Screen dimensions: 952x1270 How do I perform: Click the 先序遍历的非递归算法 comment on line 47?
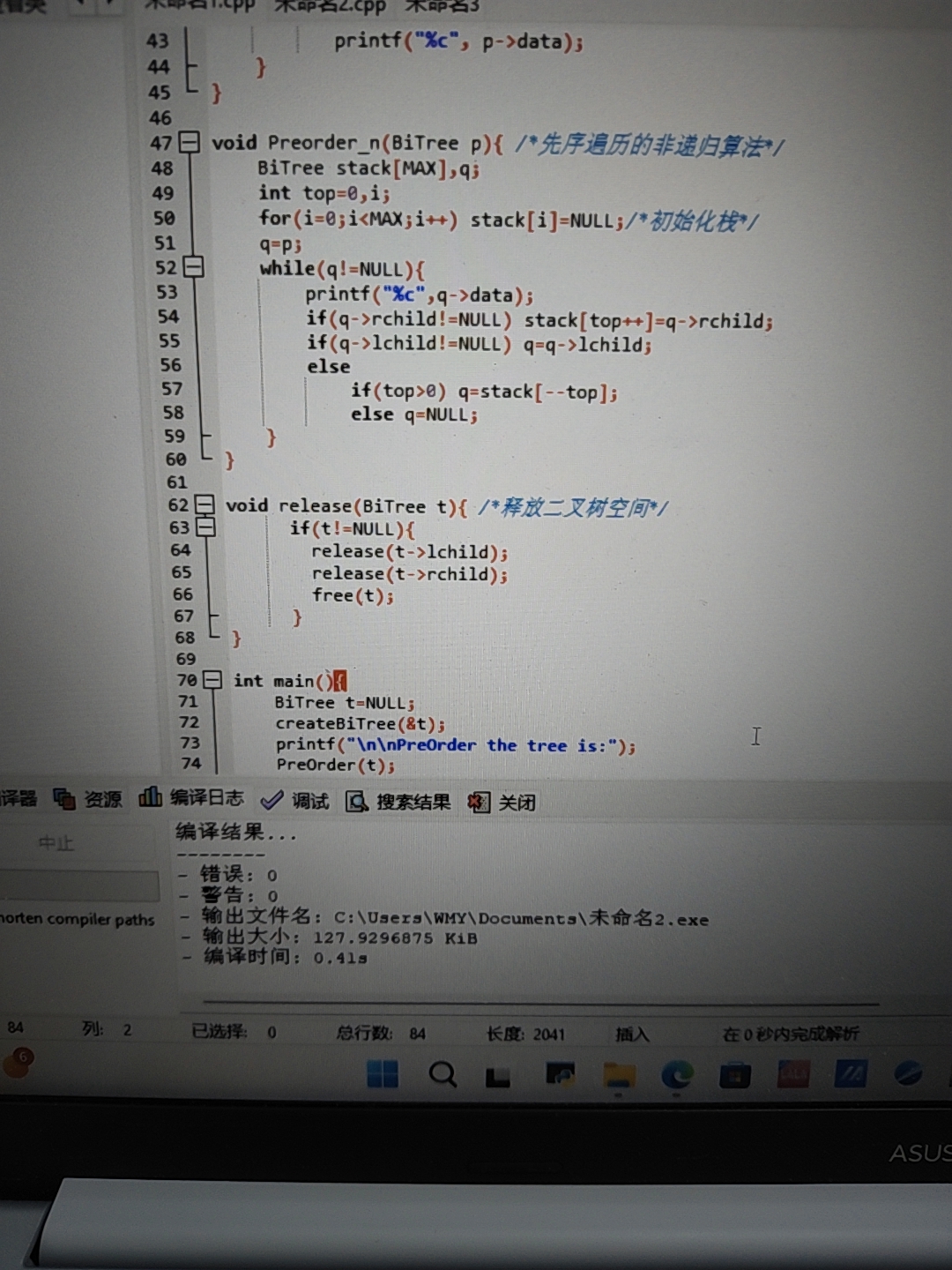tap(650, 146)
